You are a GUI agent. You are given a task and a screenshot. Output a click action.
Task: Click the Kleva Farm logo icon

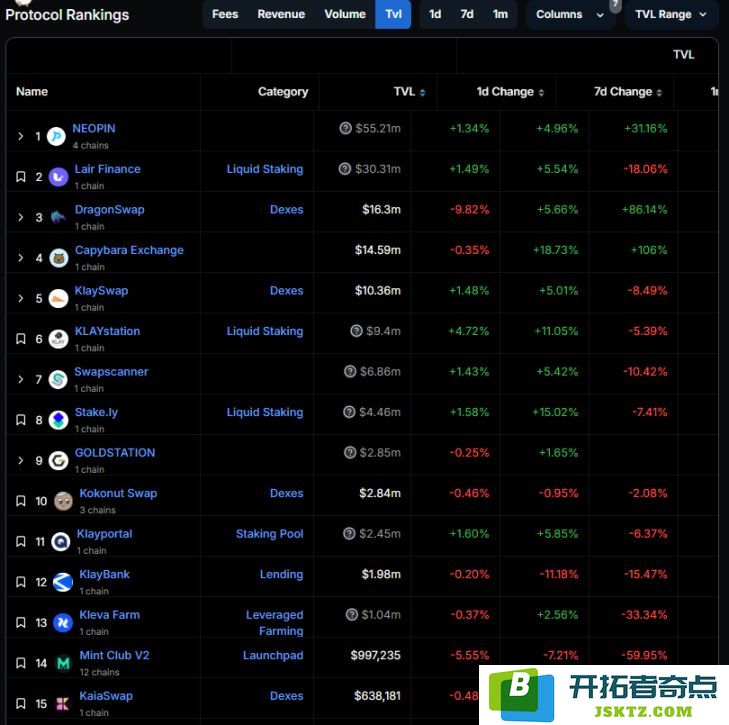click(63, 622)
